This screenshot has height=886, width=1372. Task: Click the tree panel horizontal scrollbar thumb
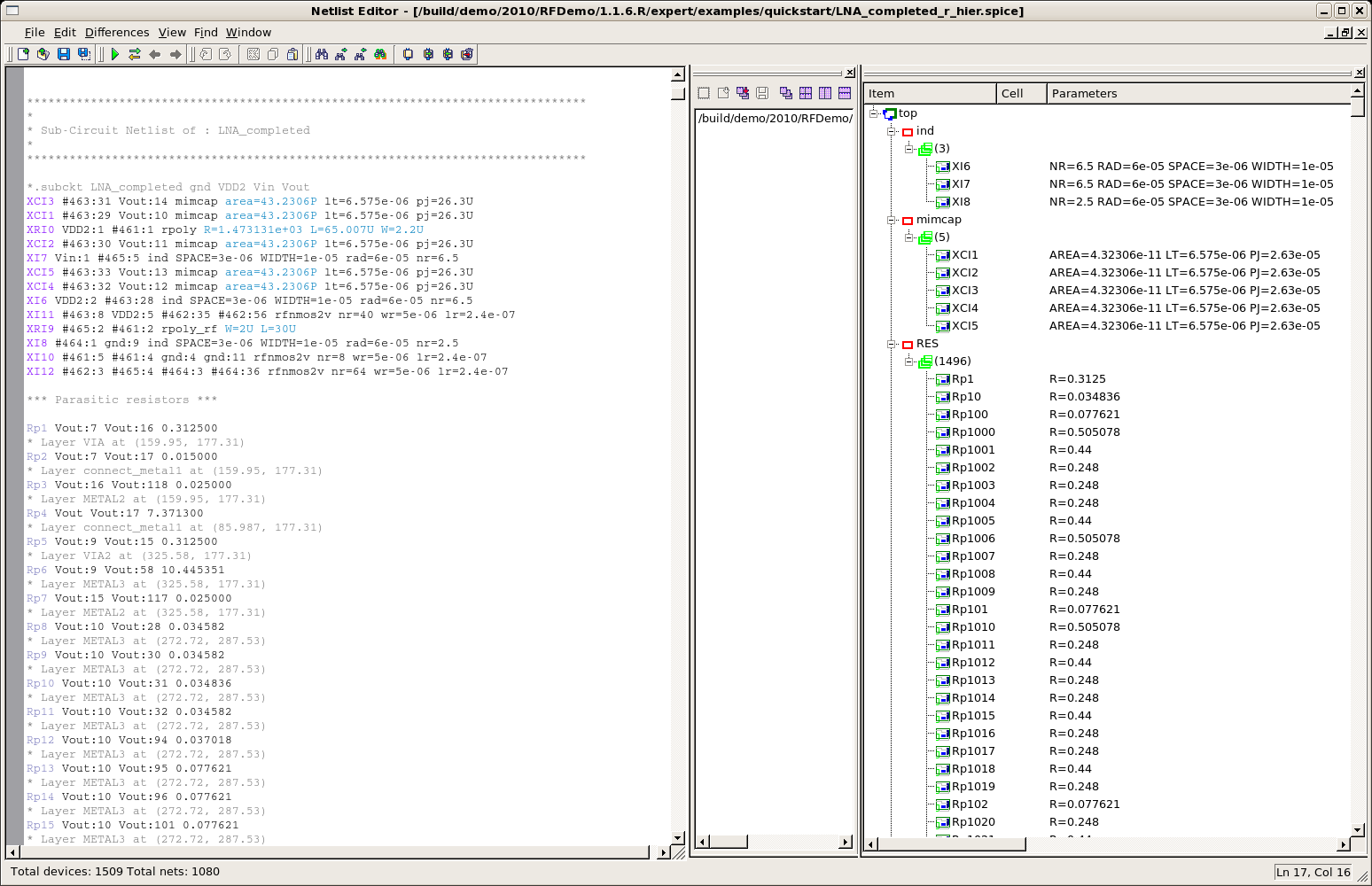pyautogui.click(x=951, y=844)
